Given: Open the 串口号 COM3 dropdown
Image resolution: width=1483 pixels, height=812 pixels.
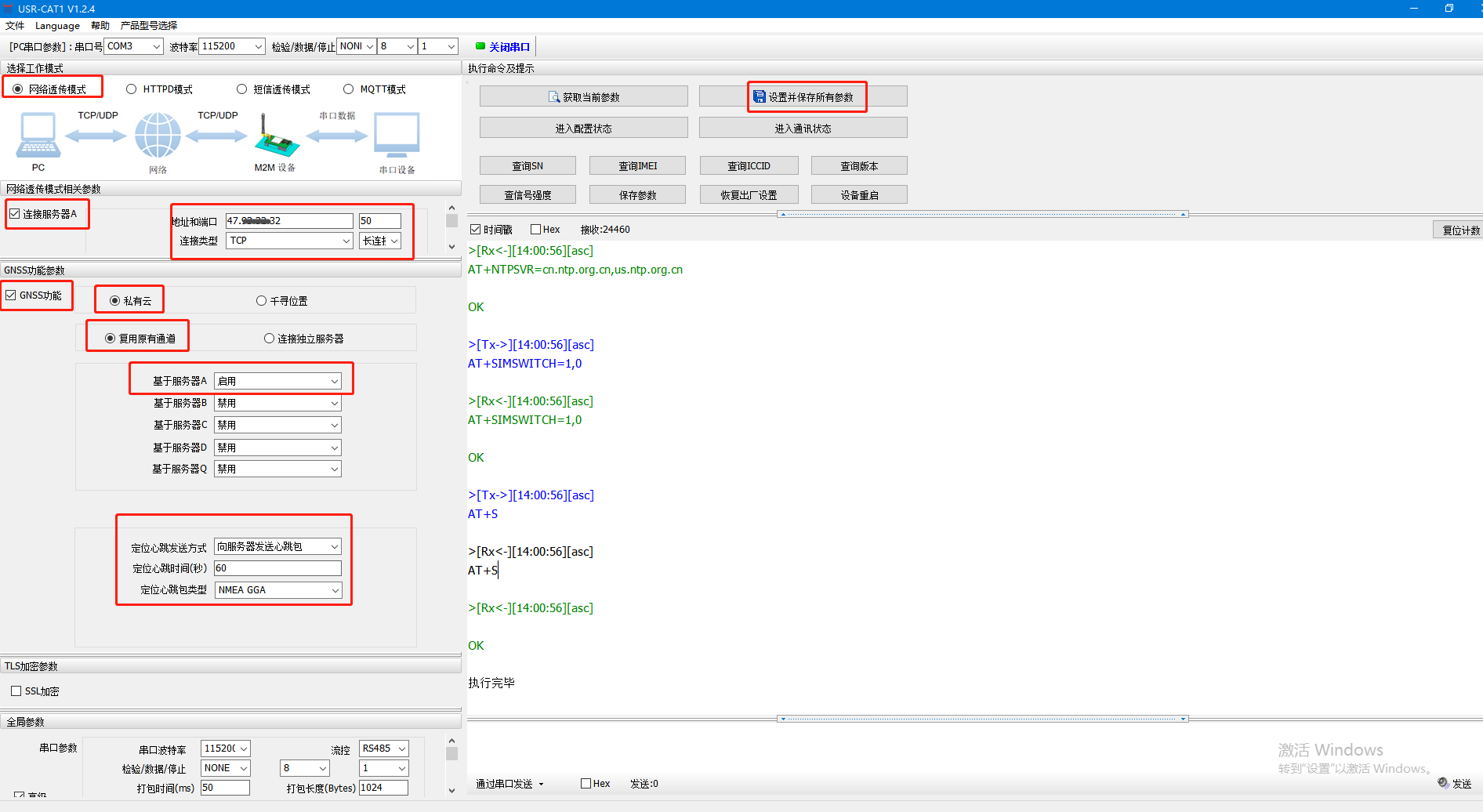Looking at the screenshot, I should click(133, 46).
